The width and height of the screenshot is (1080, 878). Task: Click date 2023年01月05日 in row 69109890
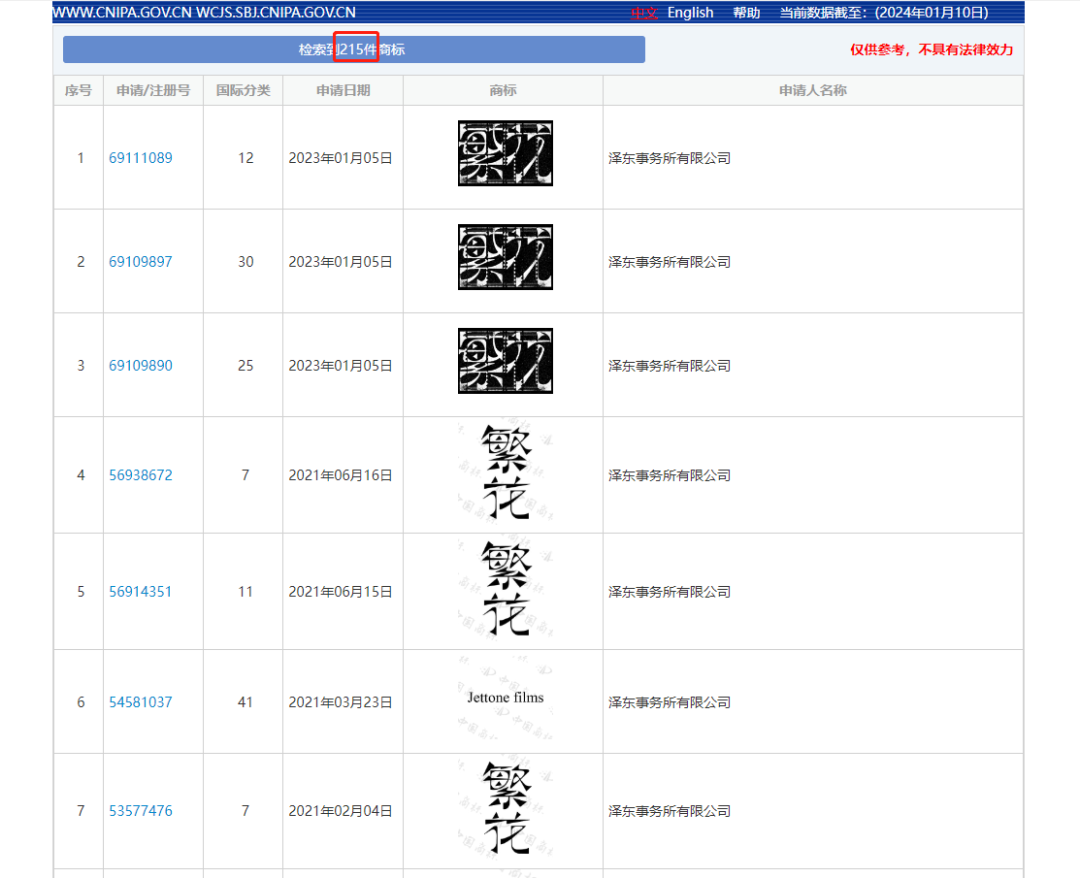(x=340, y=366)
